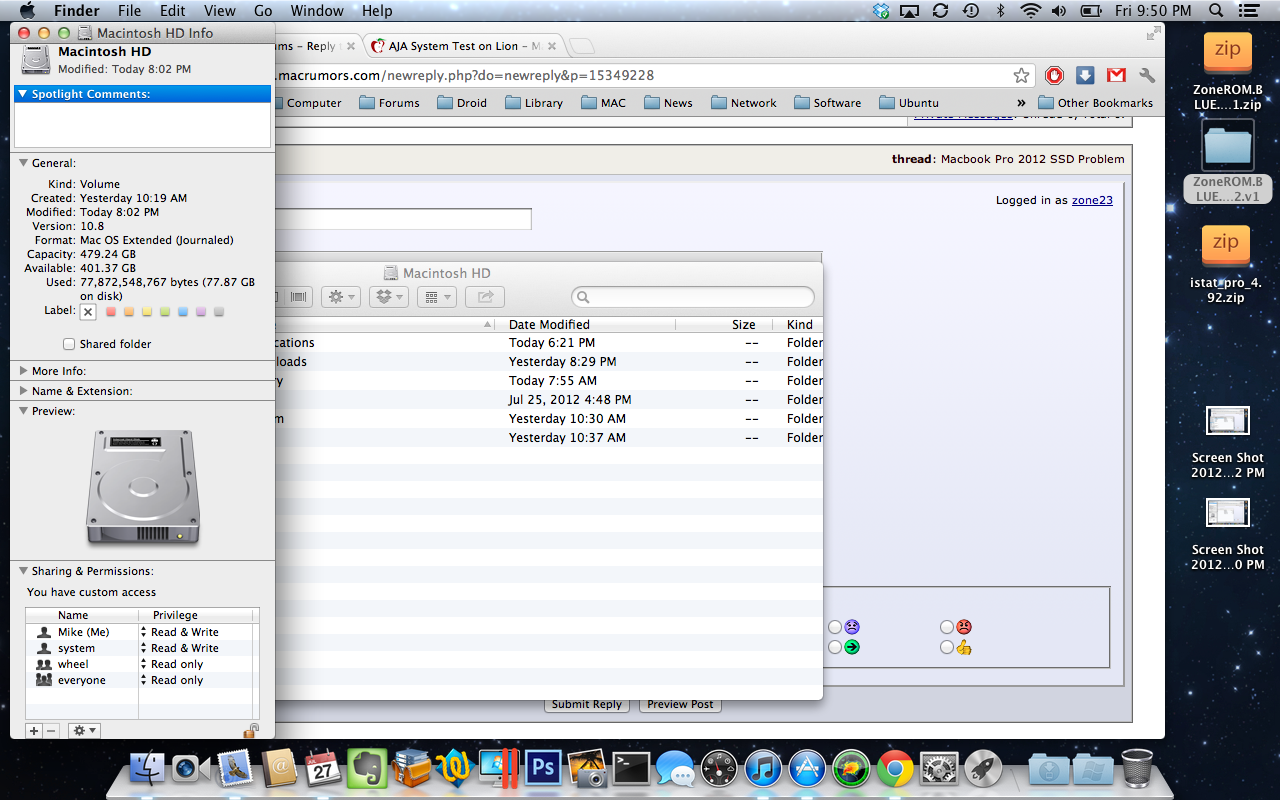Open iTunes from the Dock
The width and height of the screenshot is (1280, 800).
coord(763,769)
